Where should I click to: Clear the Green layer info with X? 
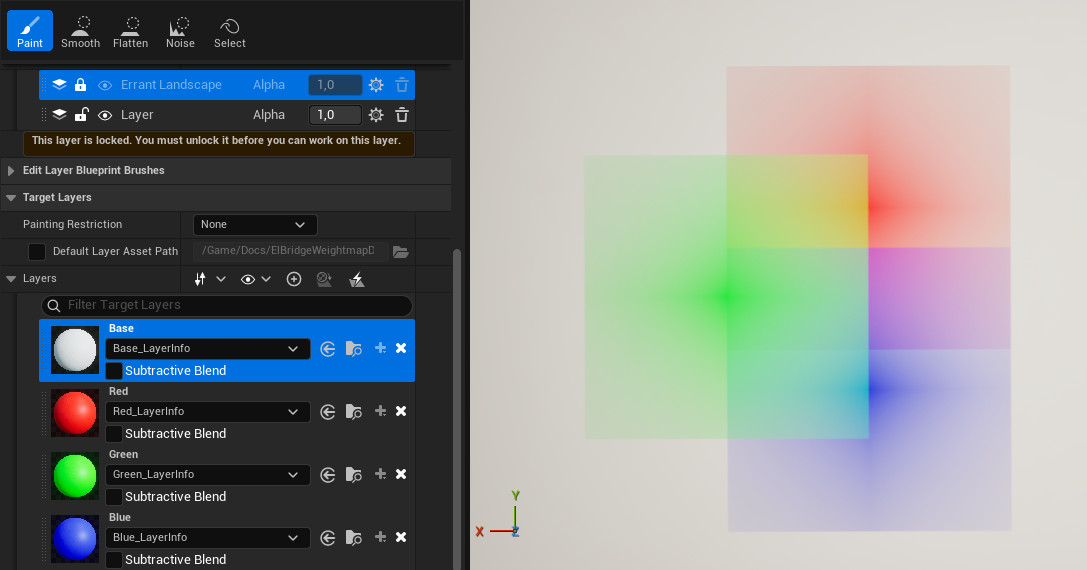401,474
